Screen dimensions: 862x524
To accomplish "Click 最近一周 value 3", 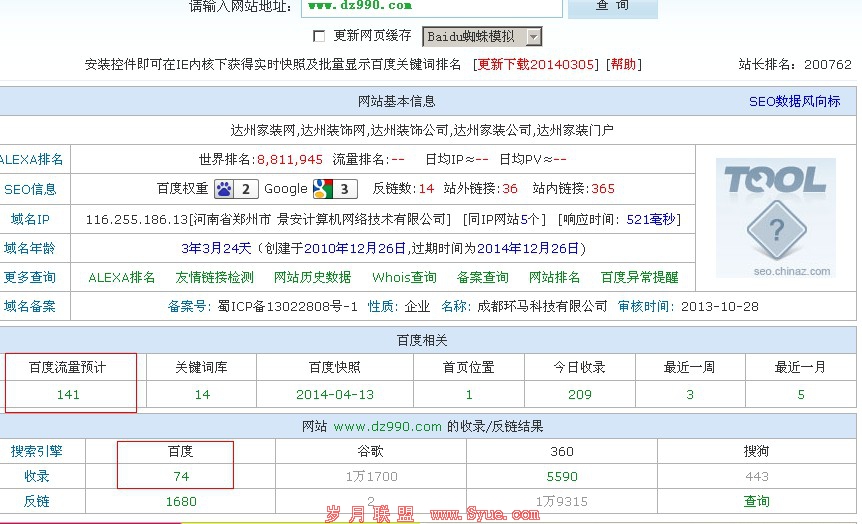I will click(x=690, y=395).
